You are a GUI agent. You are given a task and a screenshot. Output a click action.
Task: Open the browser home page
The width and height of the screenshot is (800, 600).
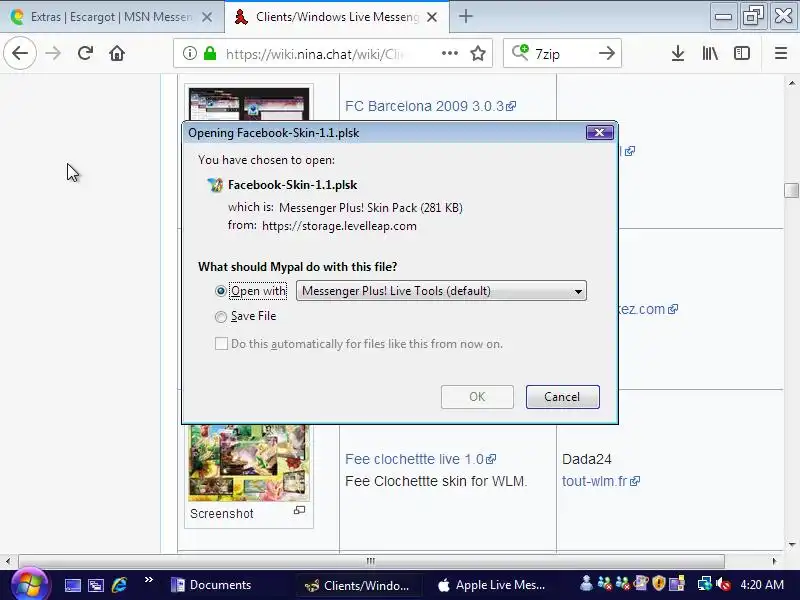point(117,53)
